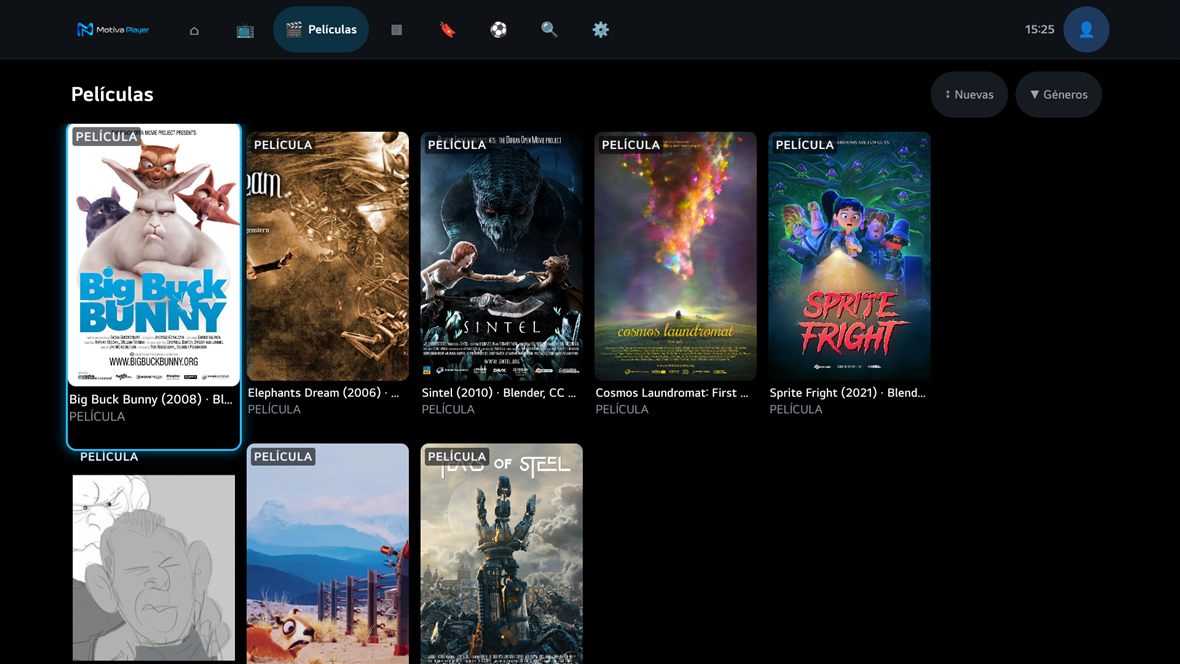This screenshot has width=1180, height=664.
Task: Click the Motiva Player logo
Action: (x=113, y=29)
